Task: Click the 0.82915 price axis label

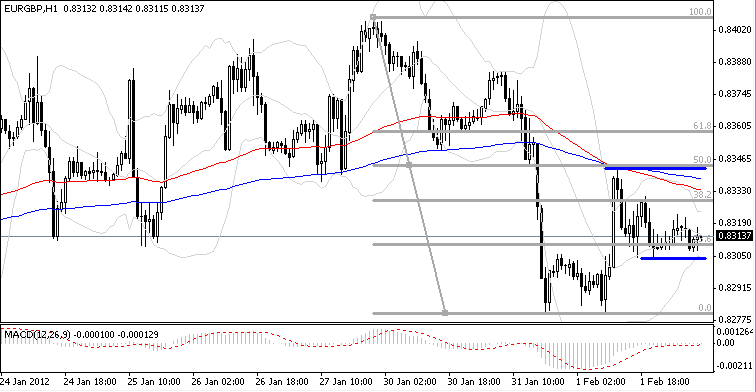Action: 734,288
